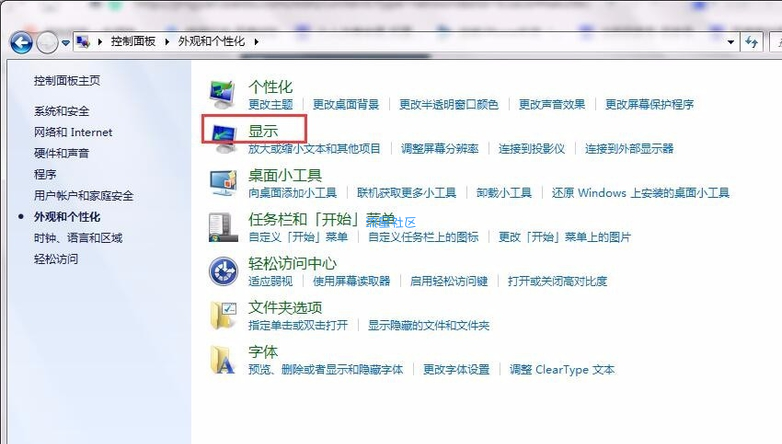
Task: Click 更改声音效果 link
Action: (552, 104)
